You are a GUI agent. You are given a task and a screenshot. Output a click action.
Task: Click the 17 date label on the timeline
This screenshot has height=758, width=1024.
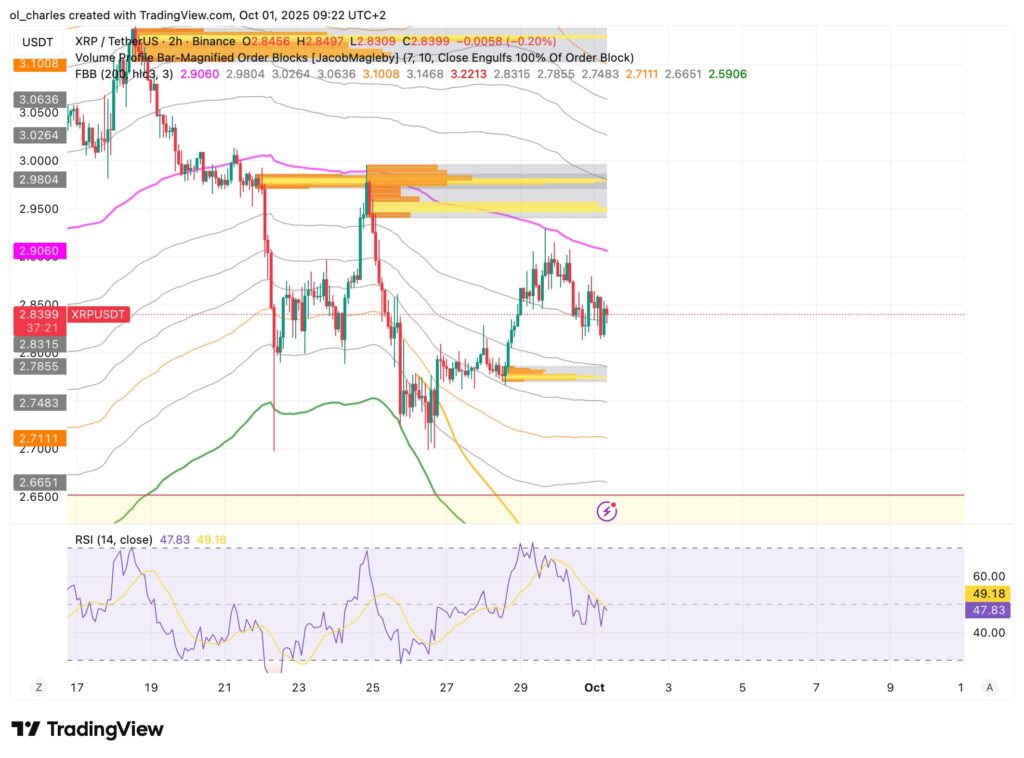click(x=78, y=688)
